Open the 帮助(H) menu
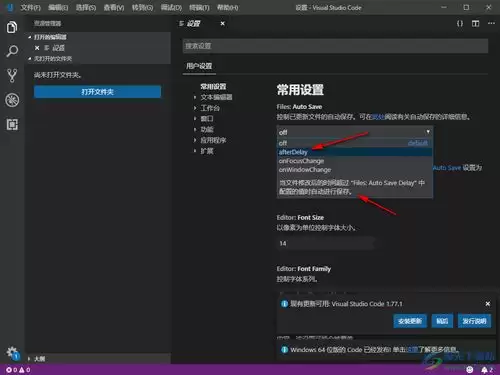This screenshot has width=500, height=375. [x=228, y=7]
